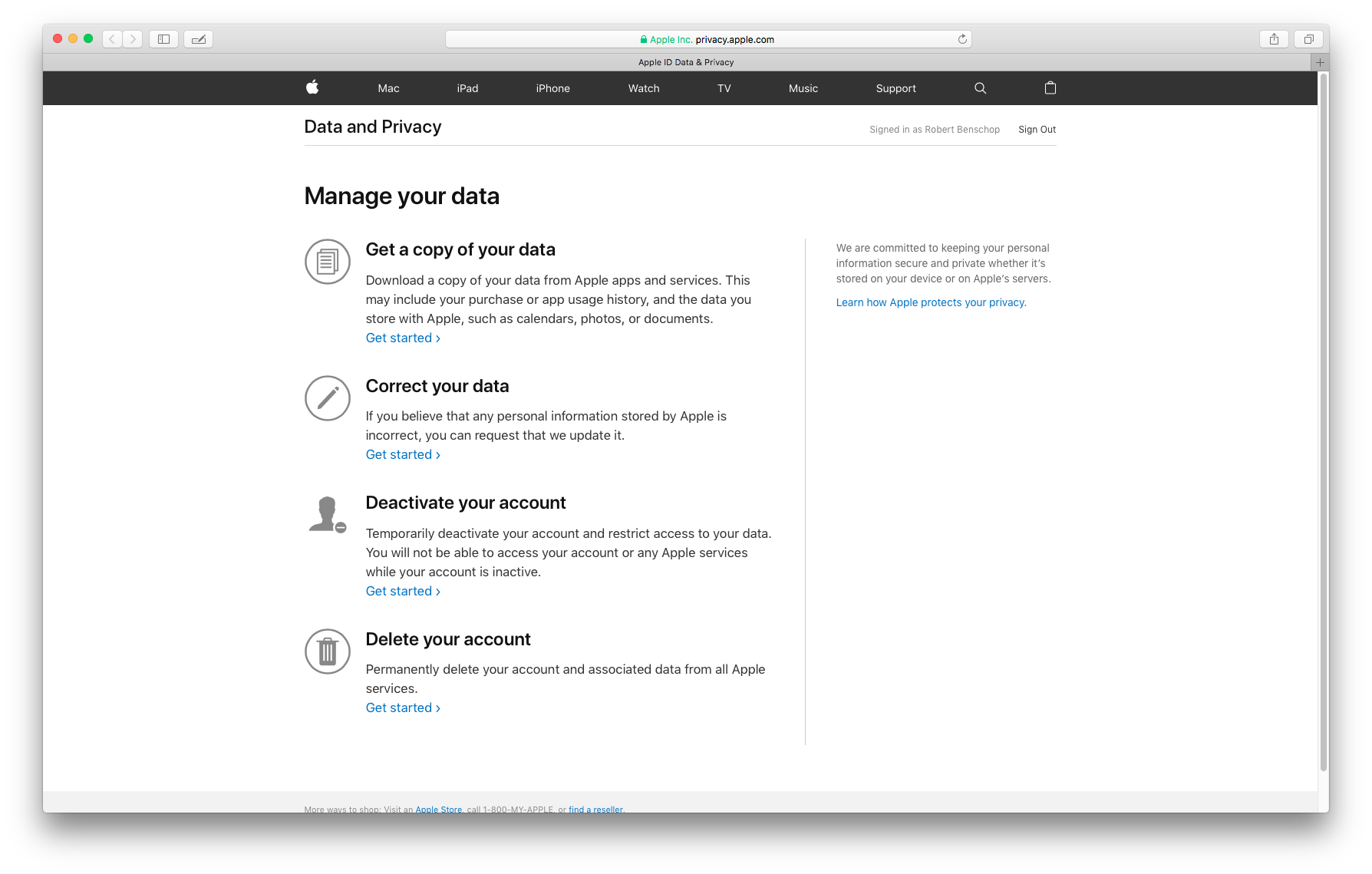The height and width of the screenshot is (874, 1372).
Task: Click the Manage your data heading
Action: click(x=401, y=196)
